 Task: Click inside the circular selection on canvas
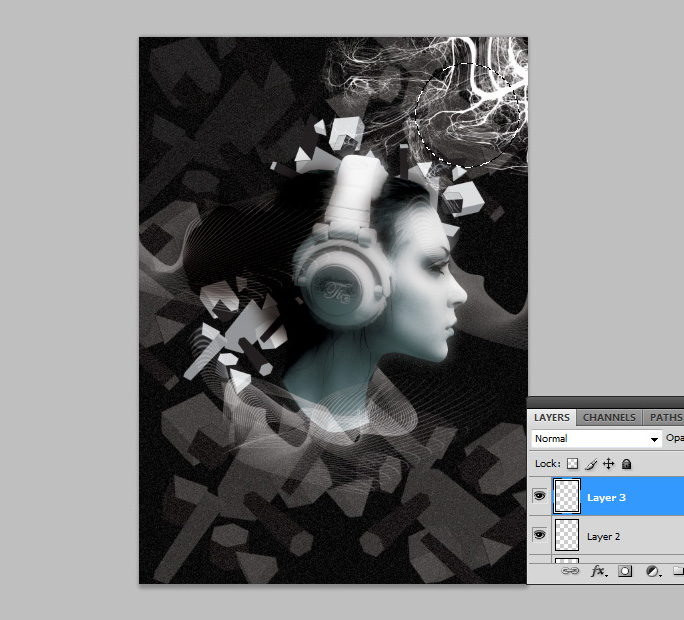[468, 112]
